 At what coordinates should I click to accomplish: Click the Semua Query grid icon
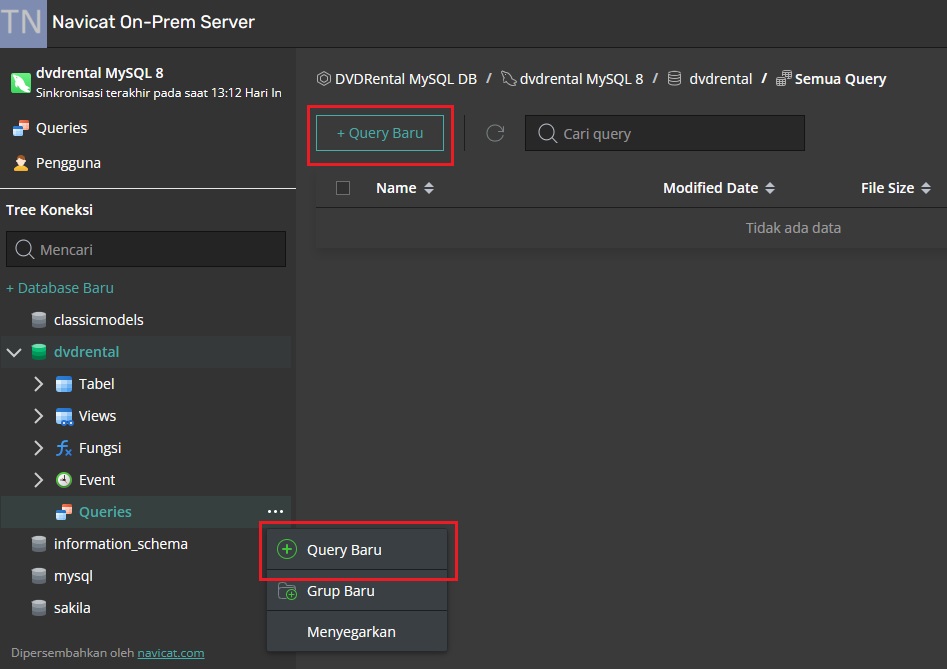[x=783, y=78]
